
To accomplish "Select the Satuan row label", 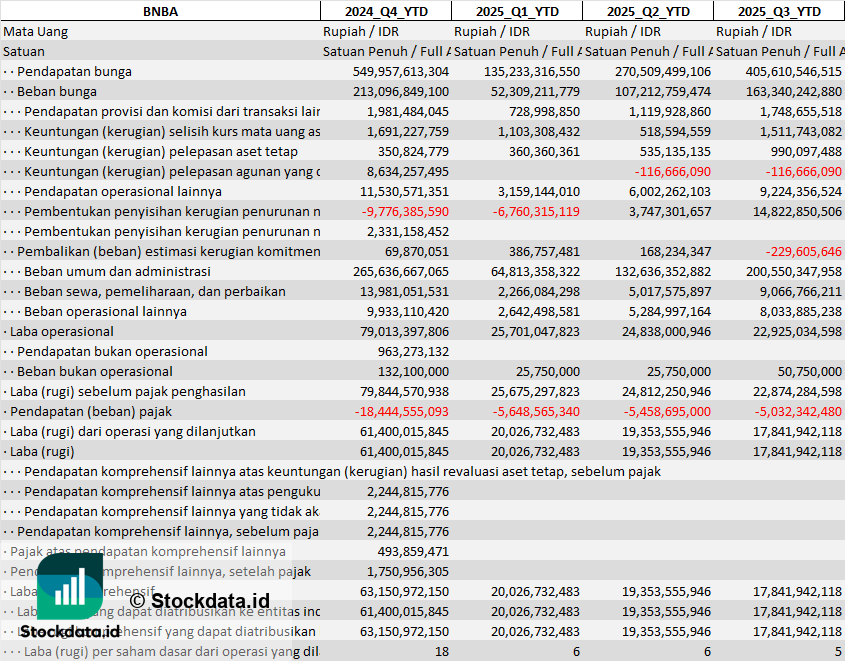I will pos(24,51).
